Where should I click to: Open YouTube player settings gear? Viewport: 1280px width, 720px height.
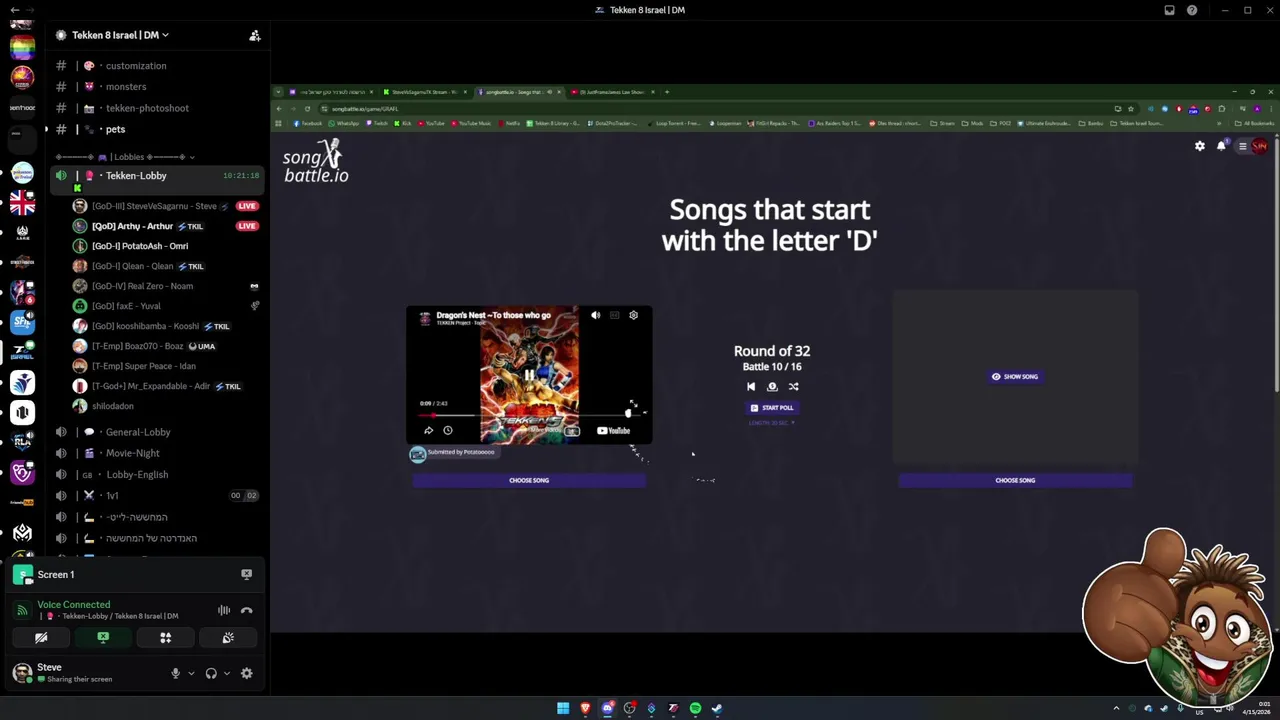tap(633, 315)
